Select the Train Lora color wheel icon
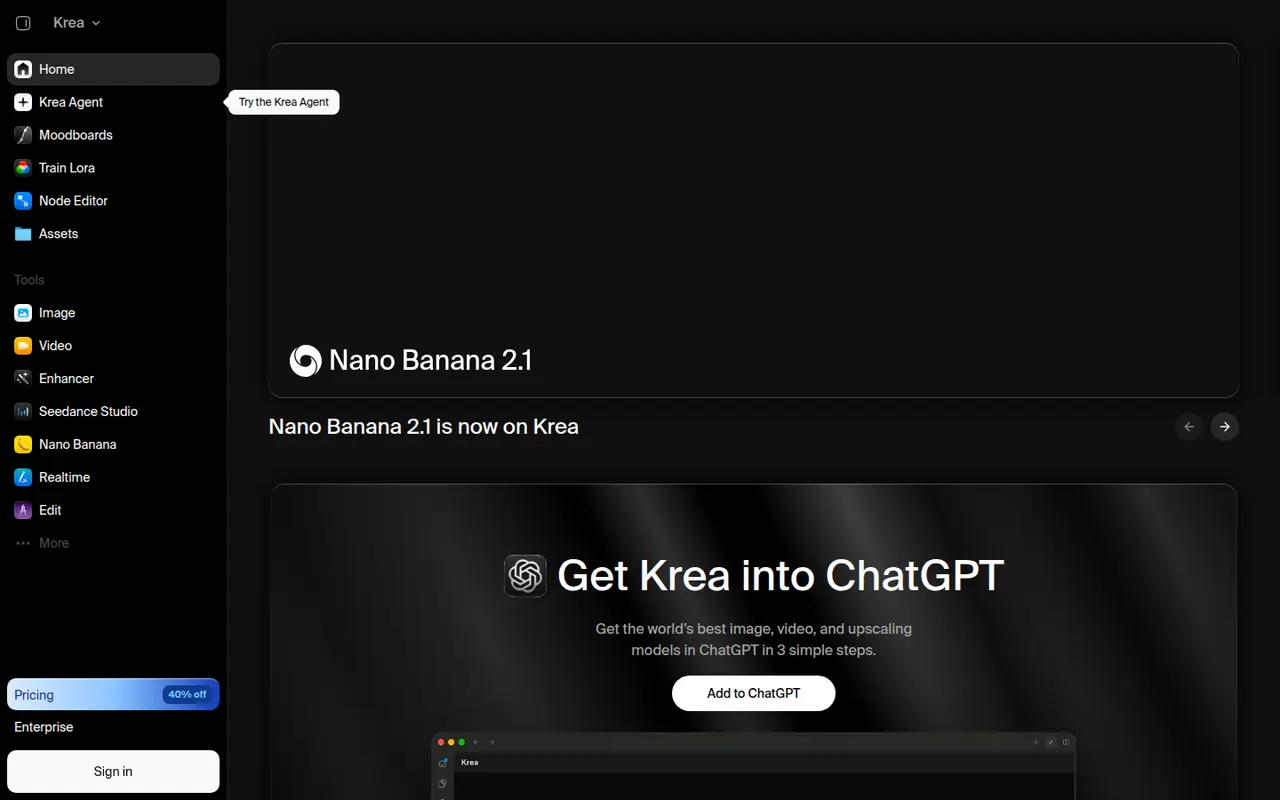 point(23,168)
